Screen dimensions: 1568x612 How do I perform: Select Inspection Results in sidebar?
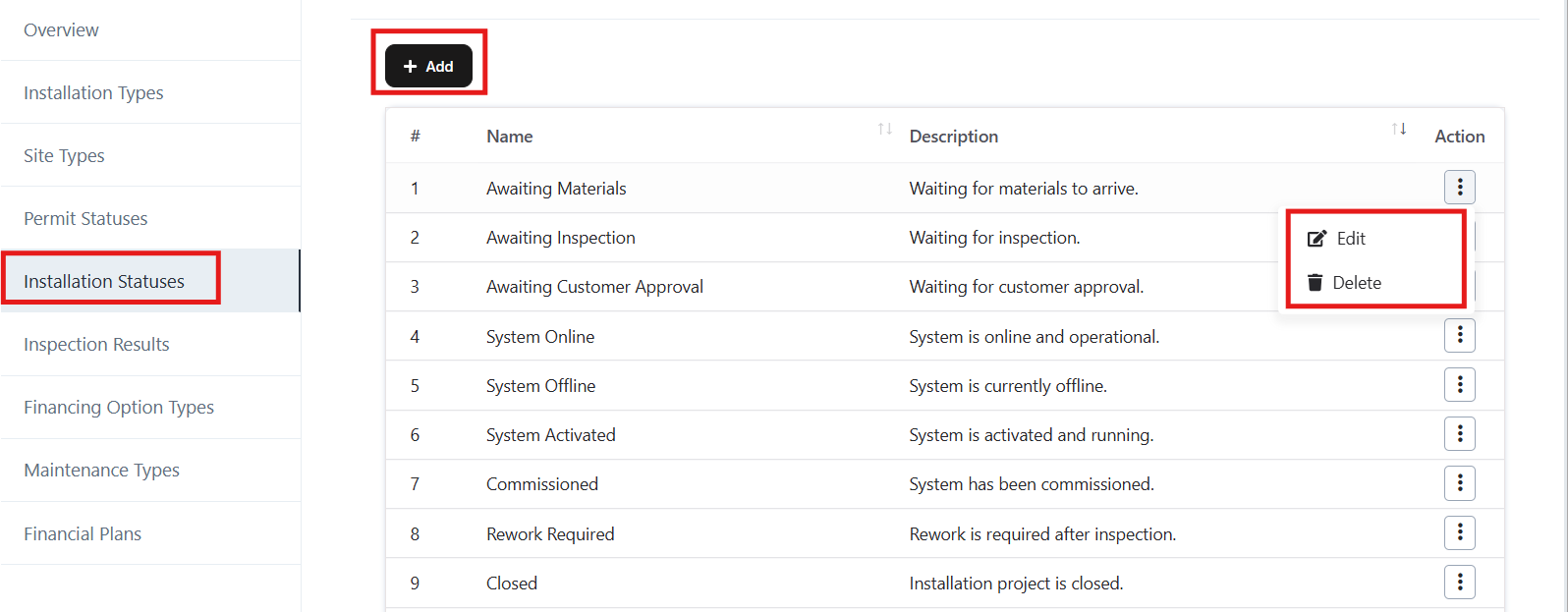[x=96, y=345]
